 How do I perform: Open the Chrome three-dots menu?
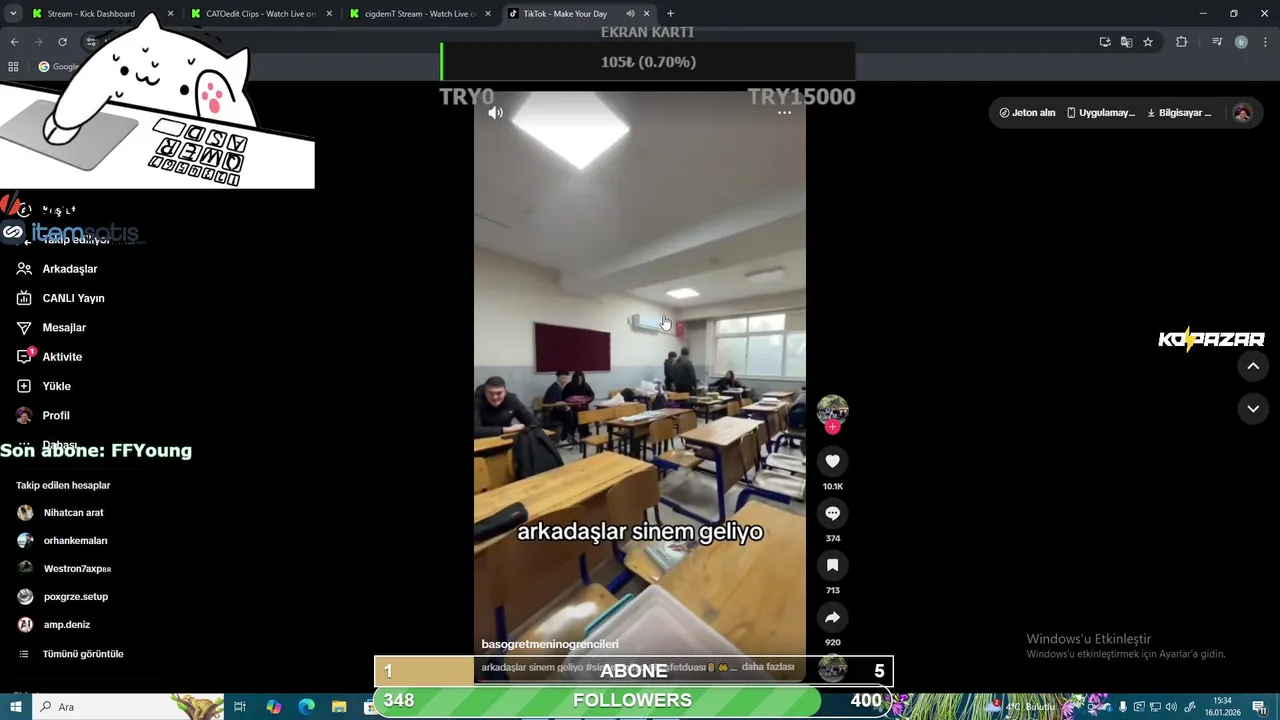point(1264,42)
